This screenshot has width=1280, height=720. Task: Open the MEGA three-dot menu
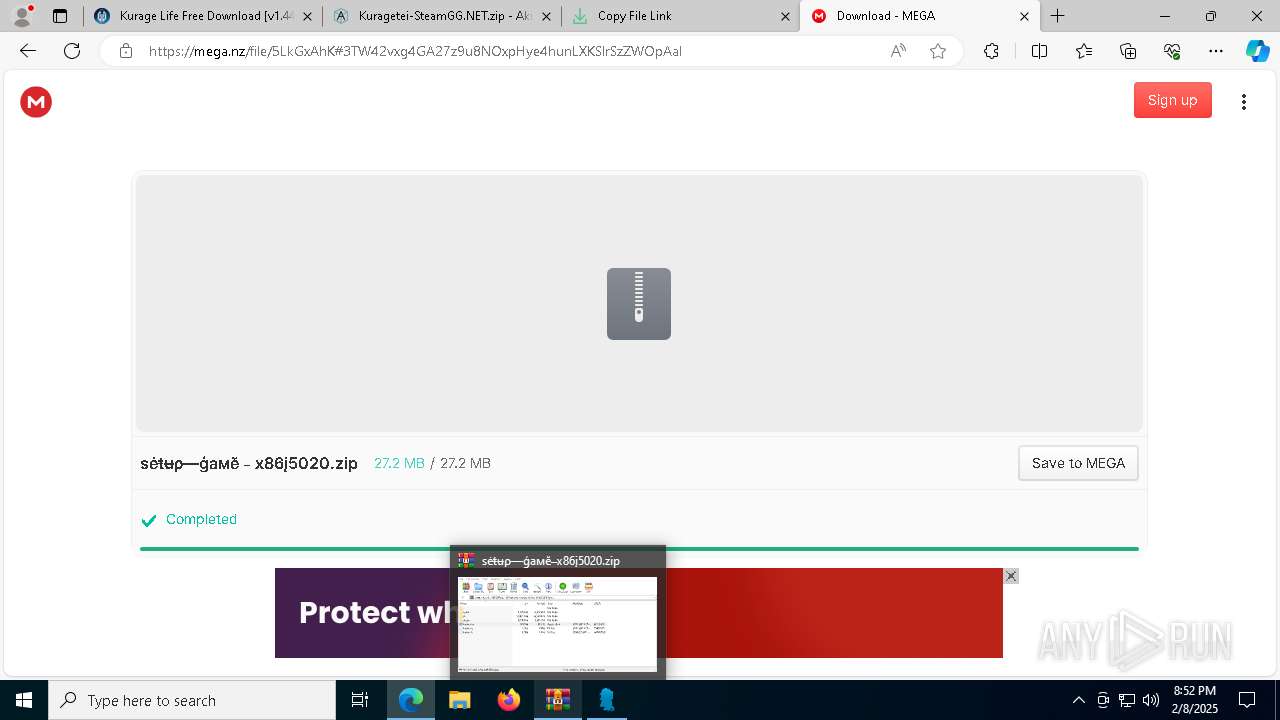tap(1244, 101)
